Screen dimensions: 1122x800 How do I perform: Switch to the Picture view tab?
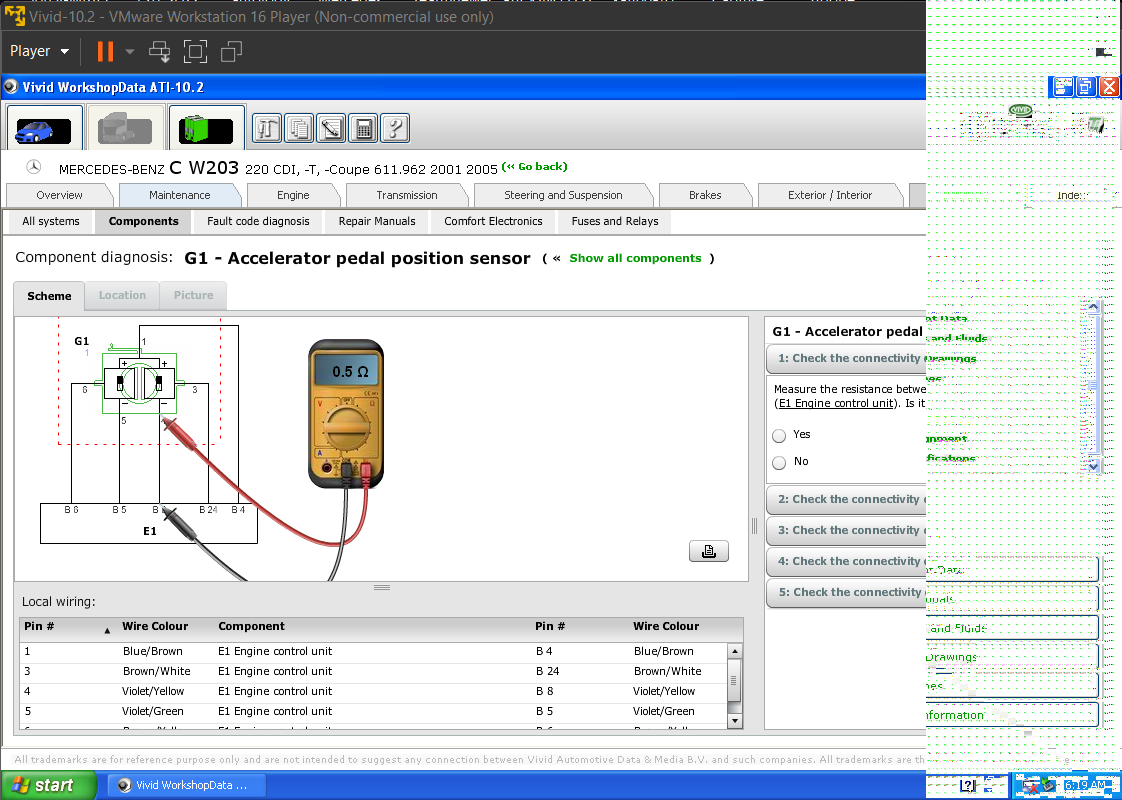click(x=193, y=296)
